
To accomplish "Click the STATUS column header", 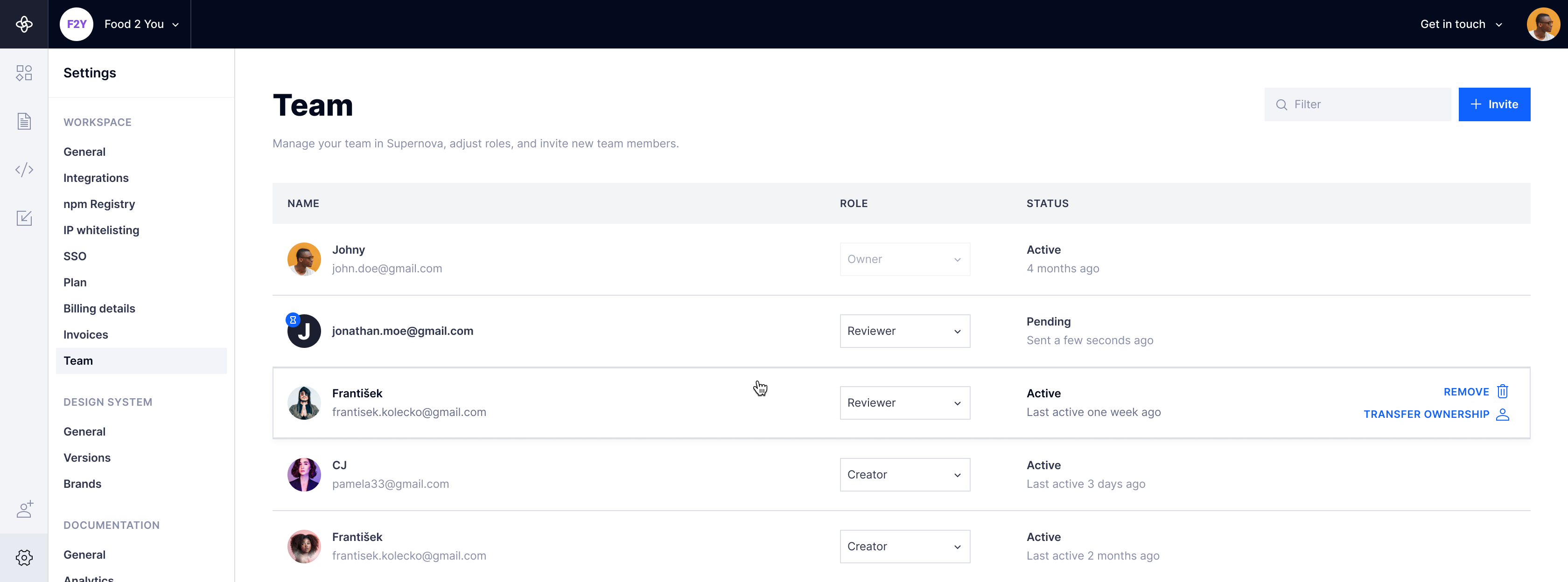I will (1047, 204).
